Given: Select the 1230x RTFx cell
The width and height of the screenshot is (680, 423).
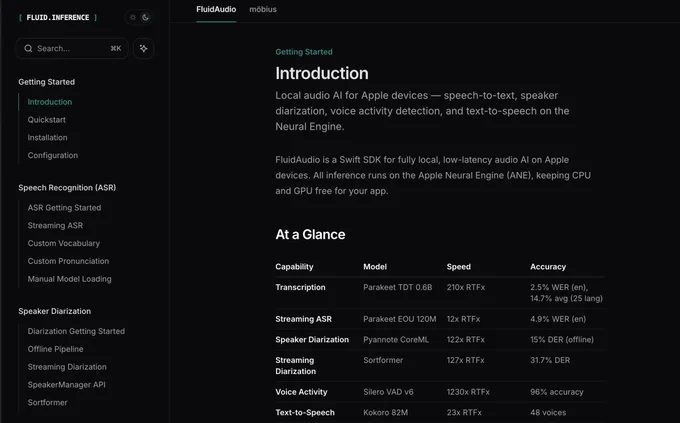Looking at the screenshot, I should pos(468,392).
